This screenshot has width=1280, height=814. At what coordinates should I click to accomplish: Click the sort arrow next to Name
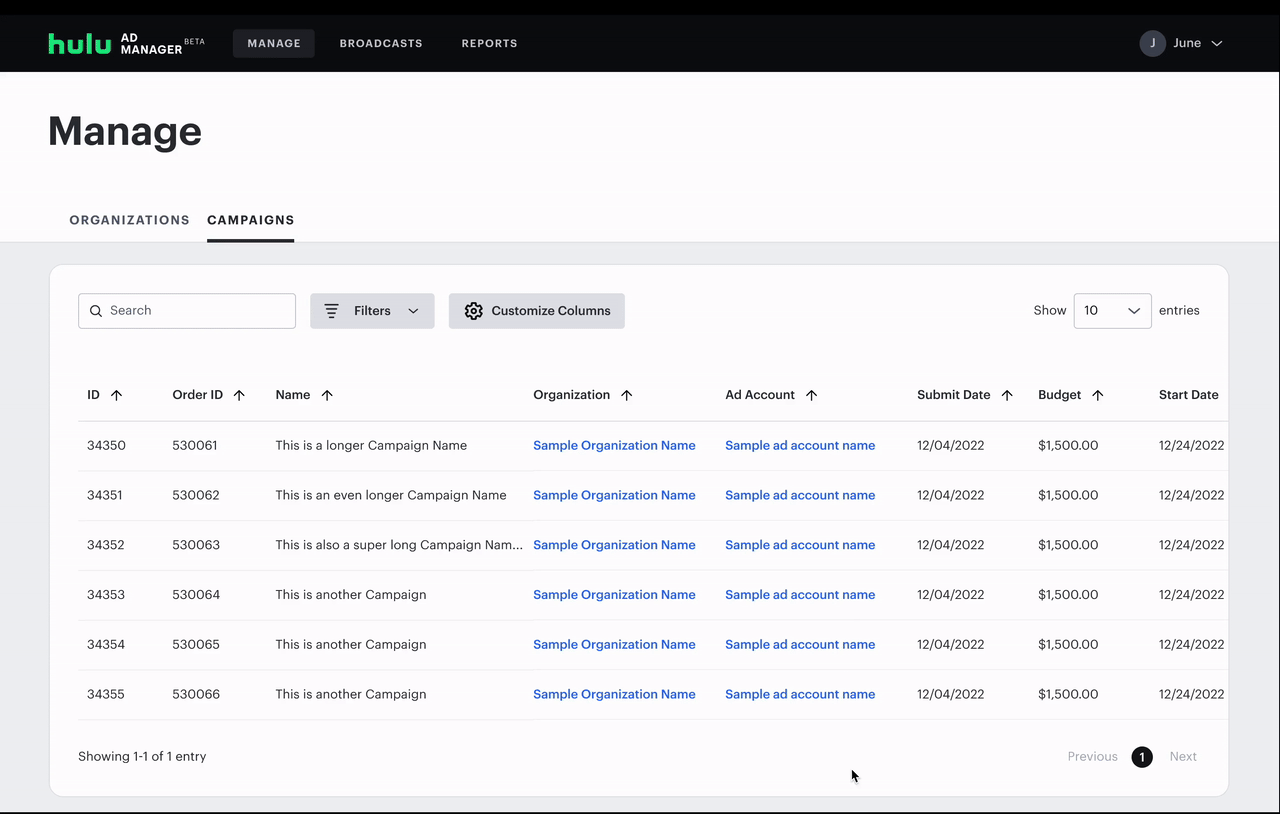coord(326,395)
